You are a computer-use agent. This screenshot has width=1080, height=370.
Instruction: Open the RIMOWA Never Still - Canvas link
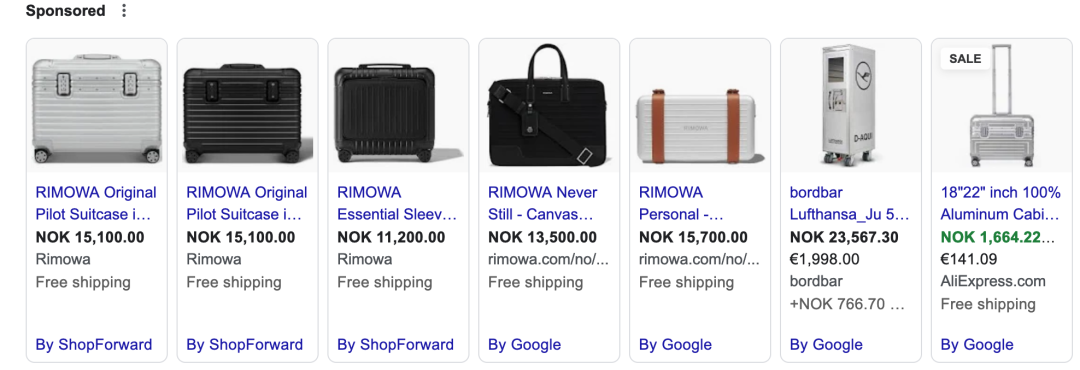click(543, 203)
